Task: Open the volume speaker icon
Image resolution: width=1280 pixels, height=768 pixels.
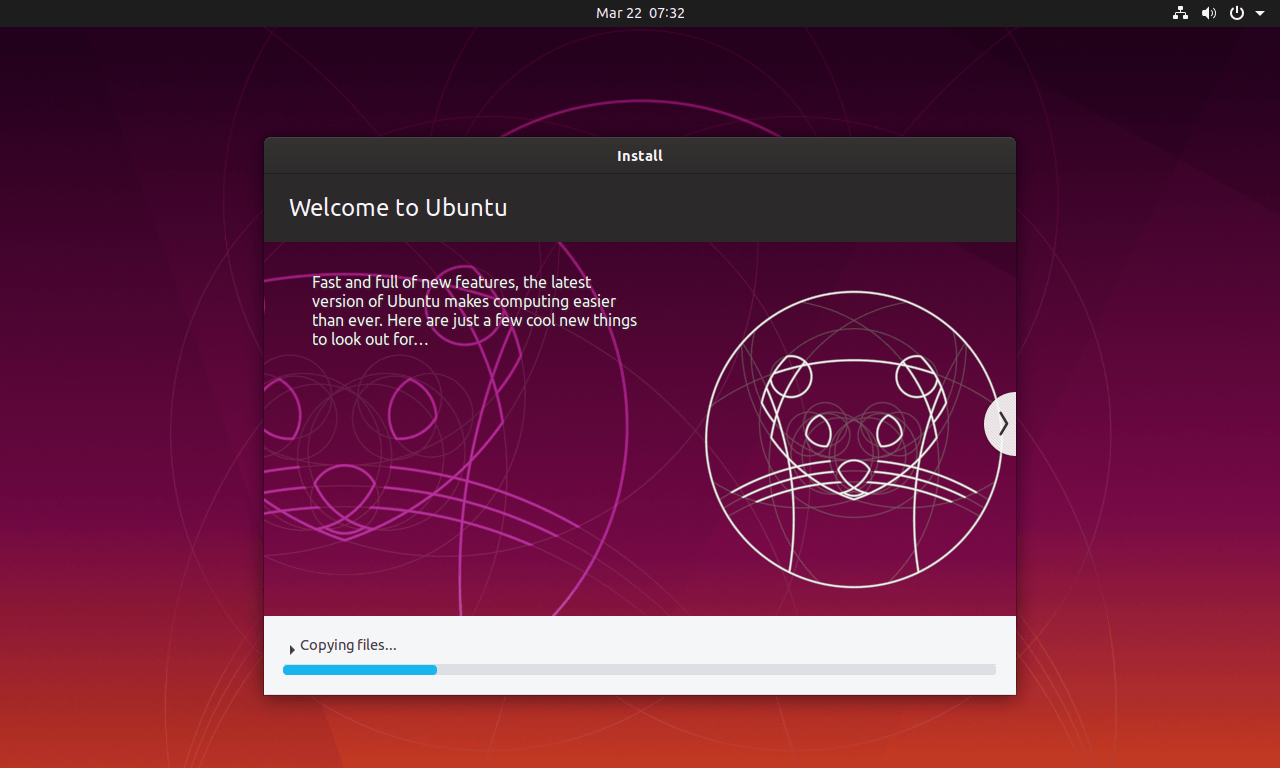Action: click(1209, 13)
